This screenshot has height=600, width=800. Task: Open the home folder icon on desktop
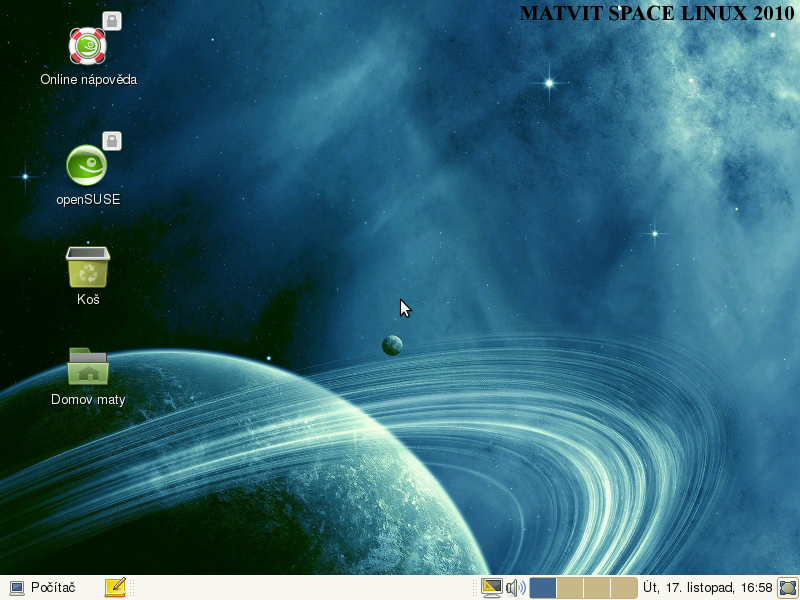88,367
